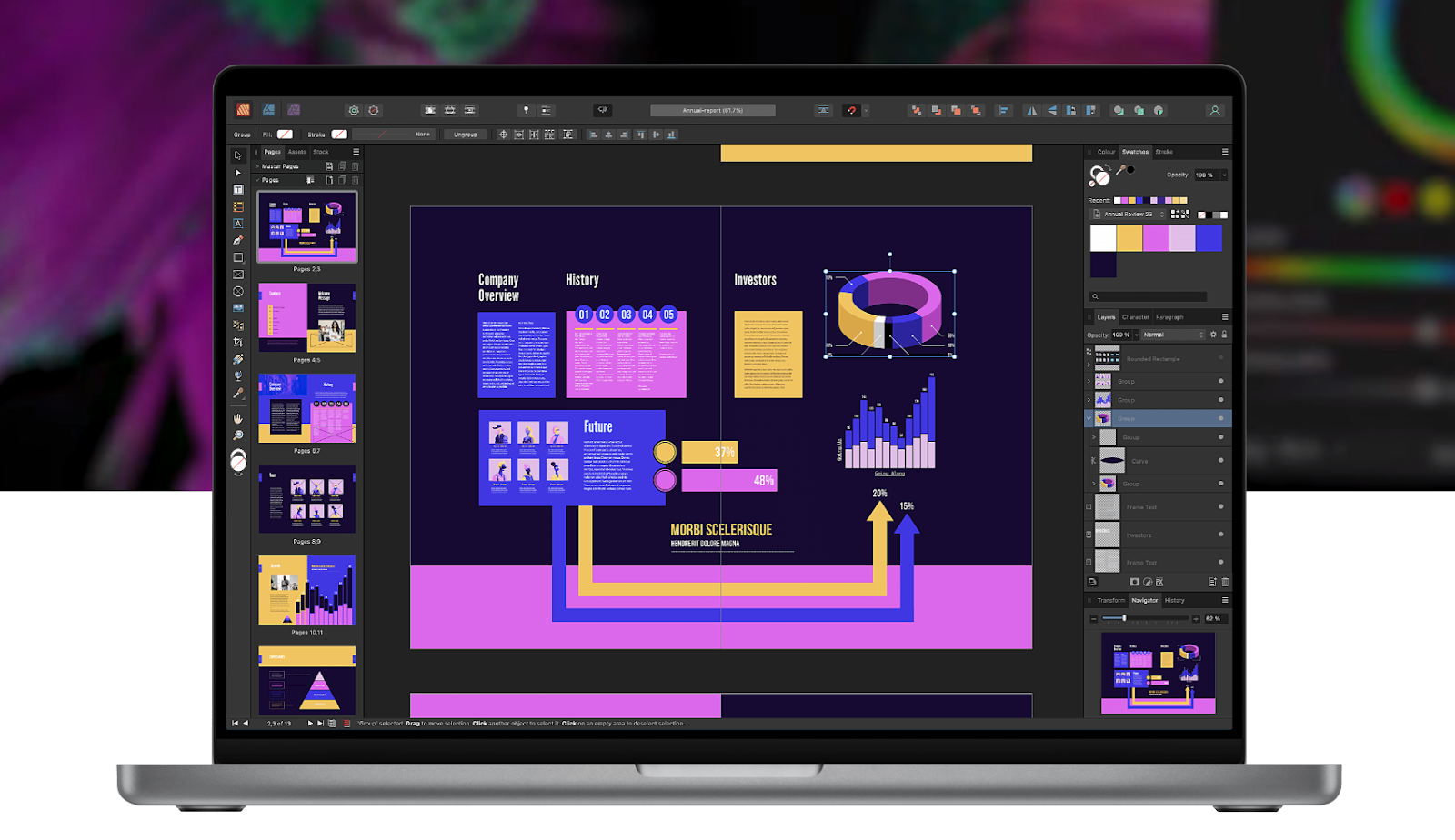This screenshot has height=840, width=1455.
Task: Open the Stroke panel tab
Action: 1164,152
